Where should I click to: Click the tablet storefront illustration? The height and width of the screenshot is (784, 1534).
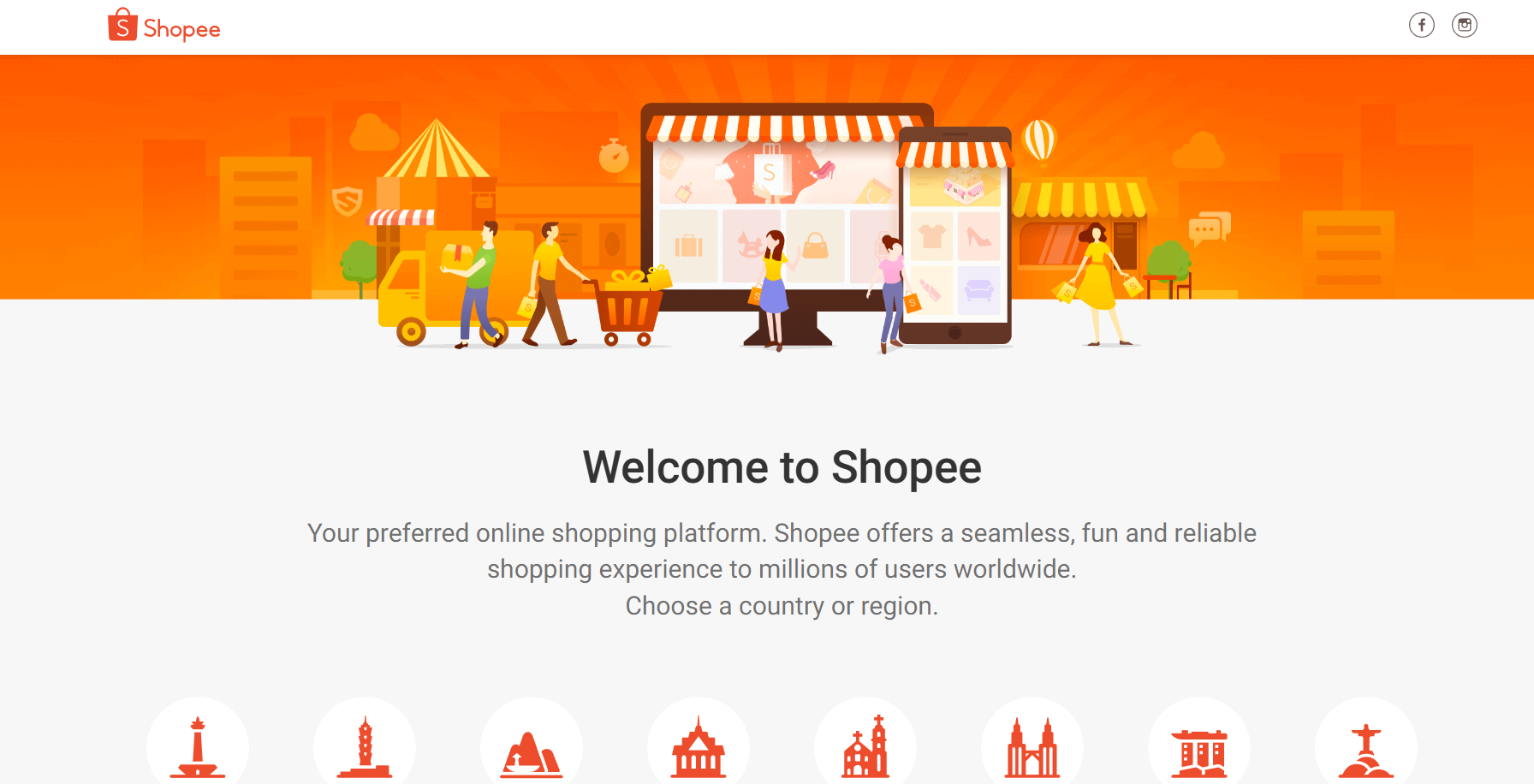pos(954,236)
